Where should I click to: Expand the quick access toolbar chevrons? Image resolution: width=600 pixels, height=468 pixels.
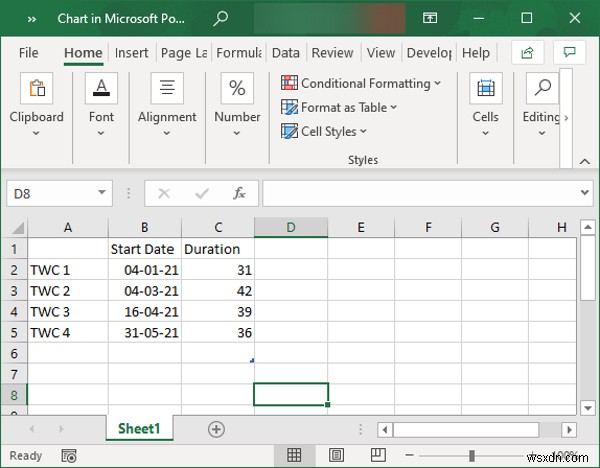click(x=32, y=19)
